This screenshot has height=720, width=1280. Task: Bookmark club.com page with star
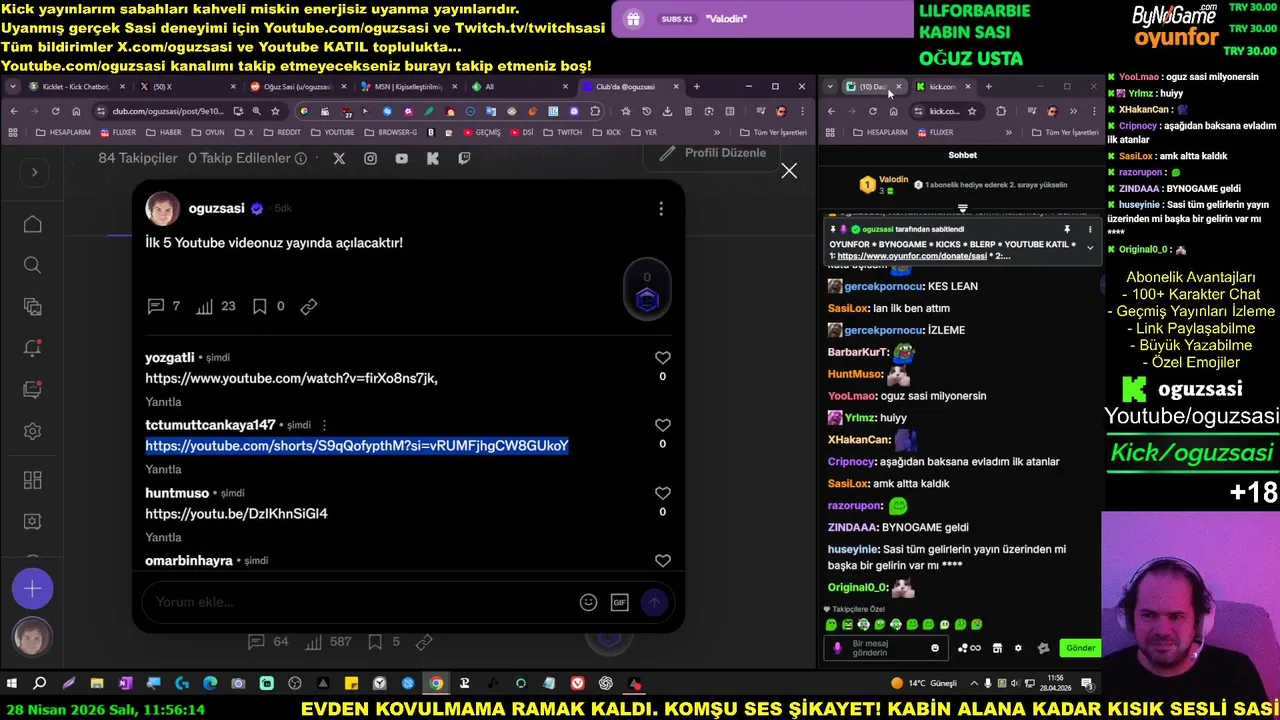pos(276,111)
